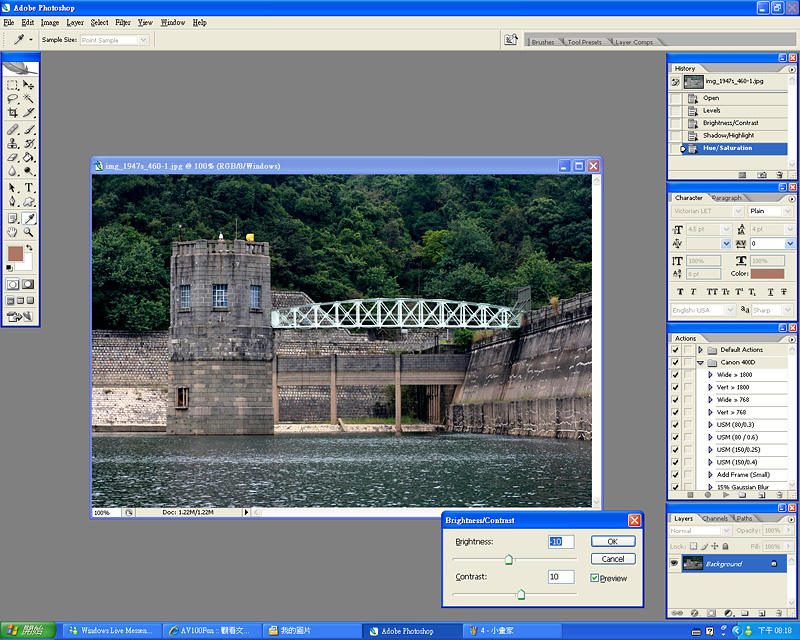The height and width of the screenshot is (640, 800).
Task: Collapse the Canon 400D action set
Action: [701, 362]
